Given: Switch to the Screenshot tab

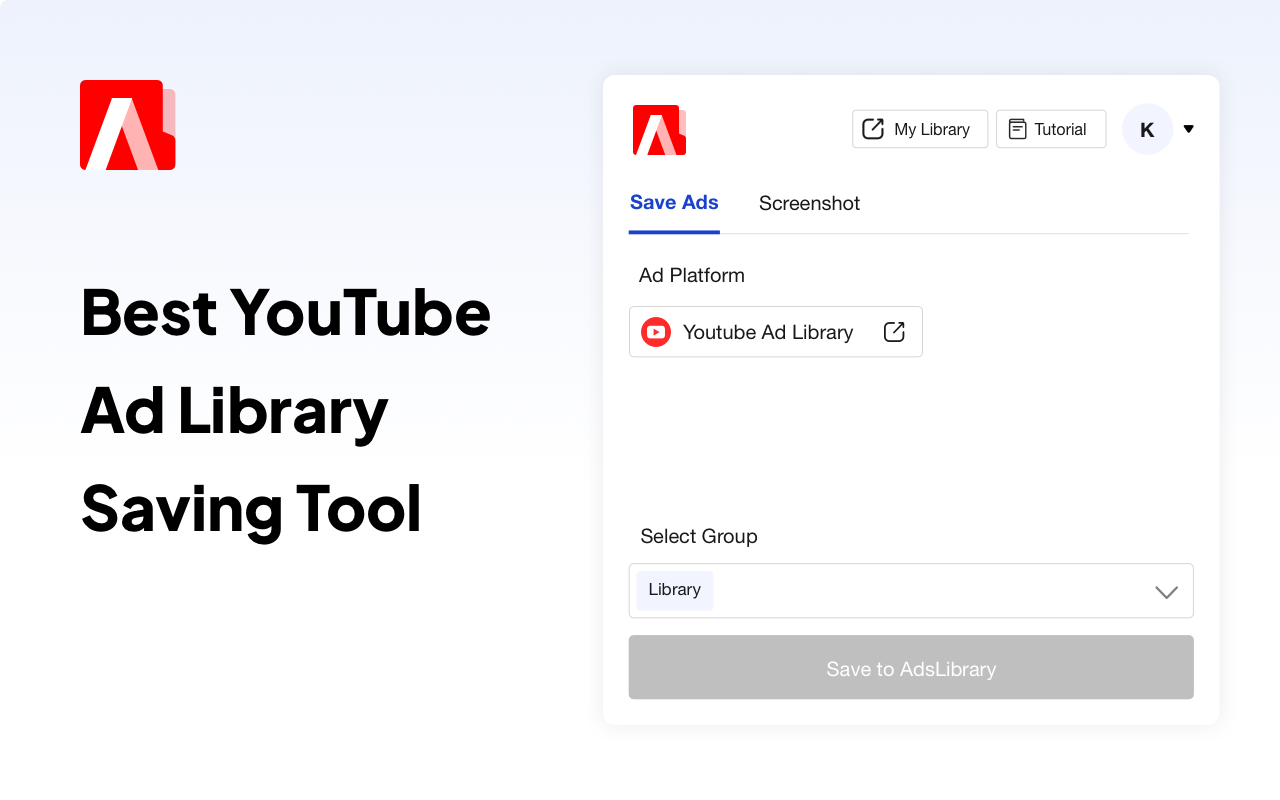Looking at the screenshot, I should coord(809,203).
